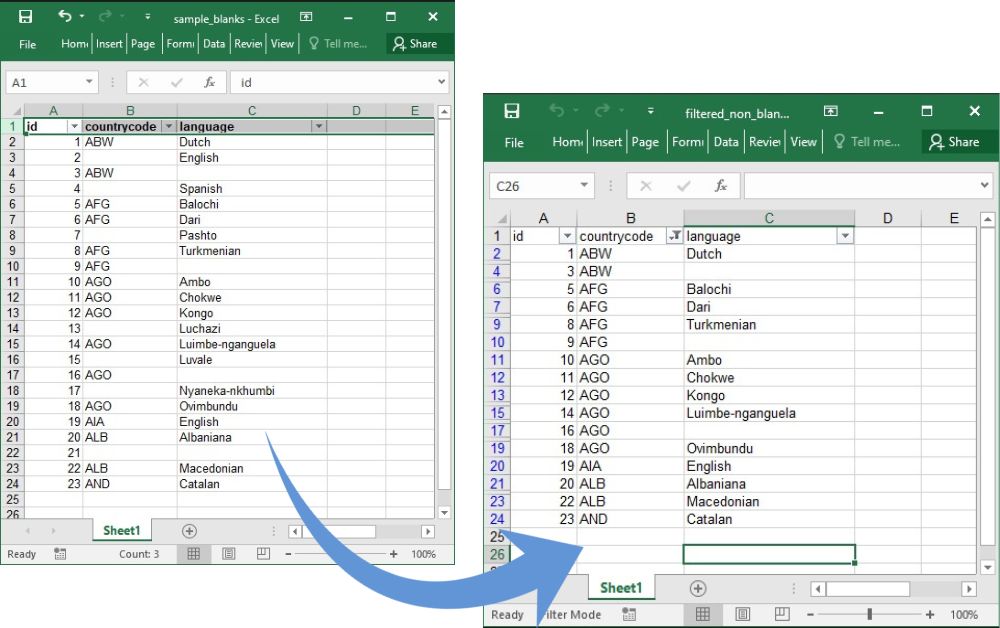The image size is (1000, 628).
Task: Open the filter arrow on the language column
Action: pyautogui.click(x=320, y=126)
